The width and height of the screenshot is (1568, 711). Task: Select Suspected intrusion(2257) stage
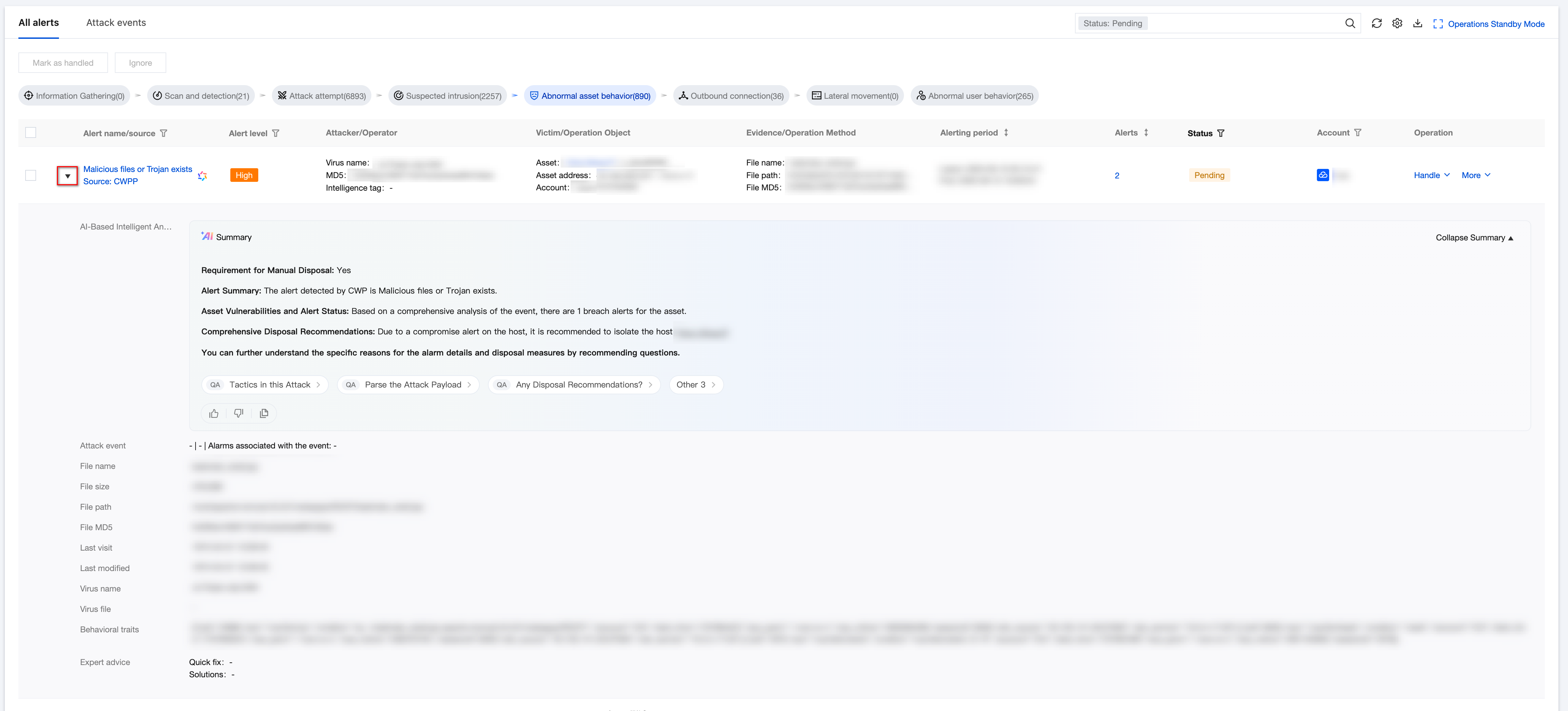click(x=447, y=95)
